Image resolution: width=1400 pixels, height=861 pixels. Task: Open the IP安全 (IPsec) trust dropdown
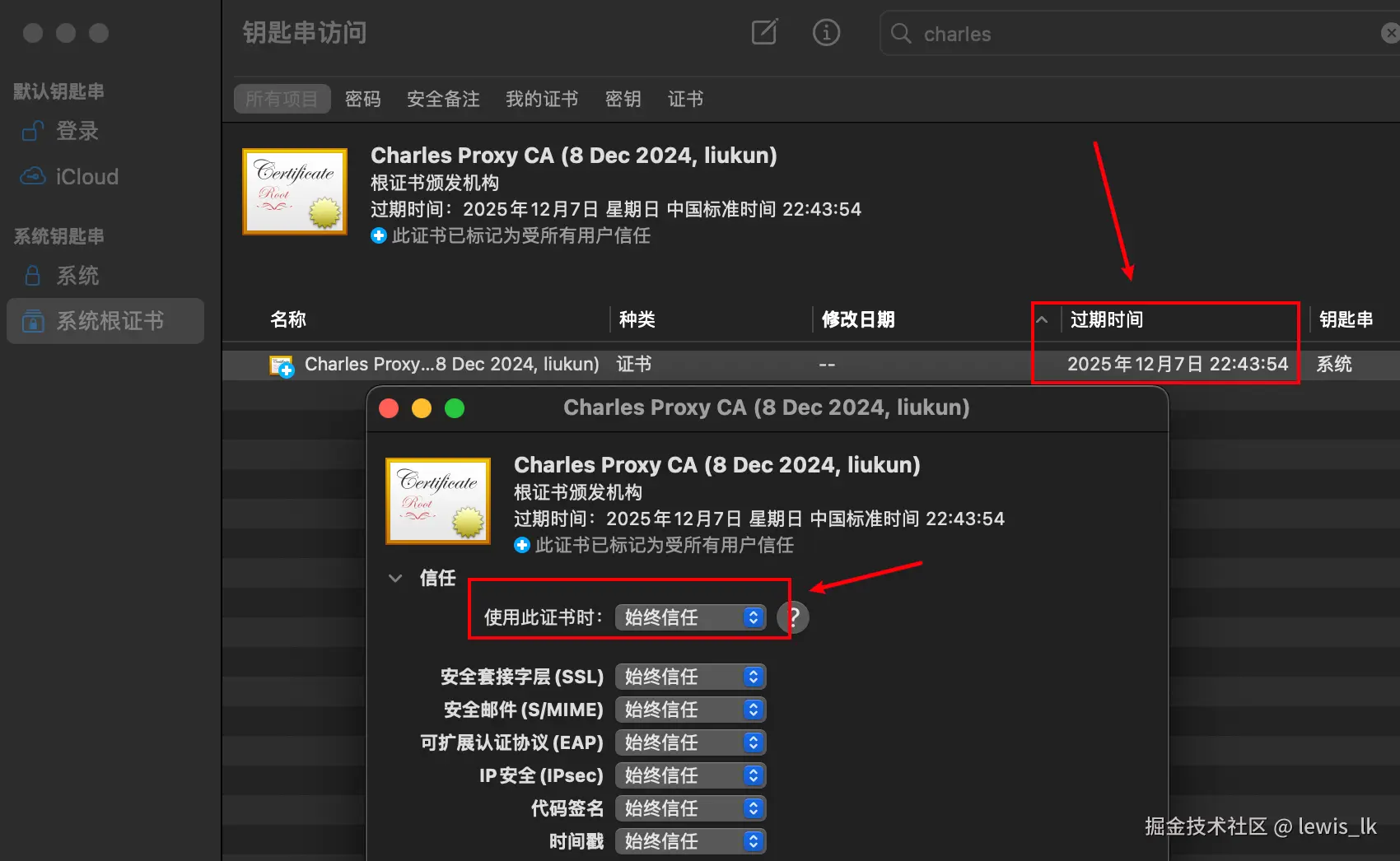click(691, 775)
